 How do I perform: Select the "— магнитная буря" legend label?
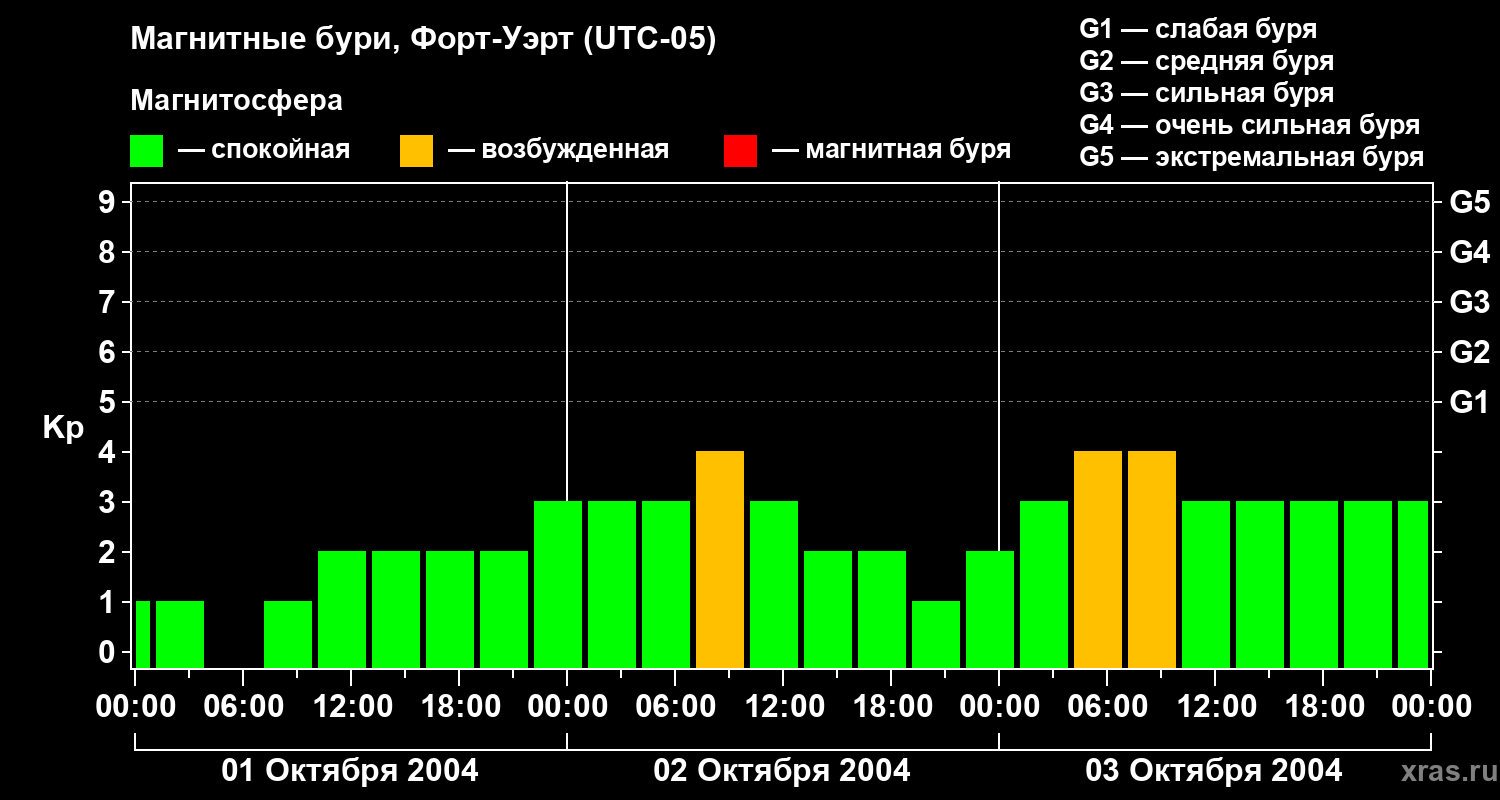[891, 150]
